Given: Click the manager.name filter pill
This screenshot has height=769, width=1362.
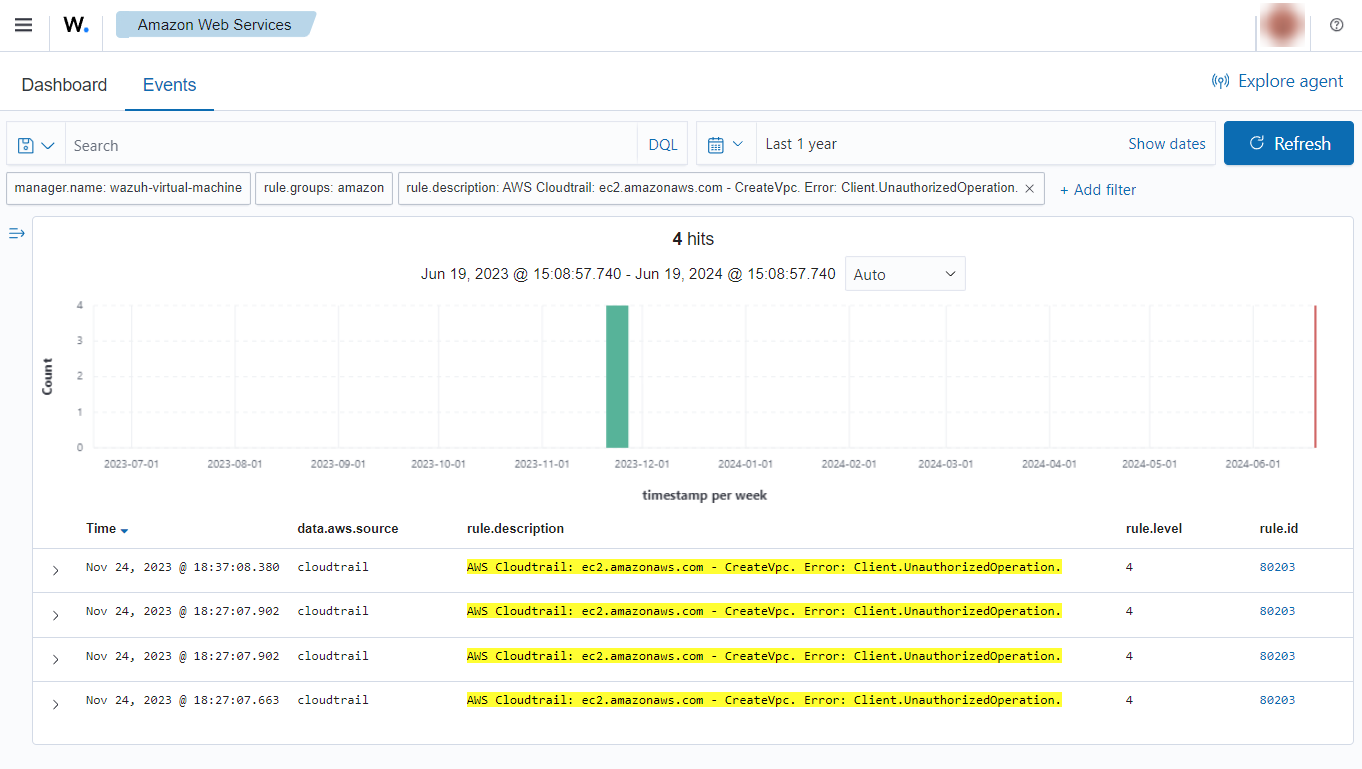Looking at the screenshot, I should [x=128, y=188].
